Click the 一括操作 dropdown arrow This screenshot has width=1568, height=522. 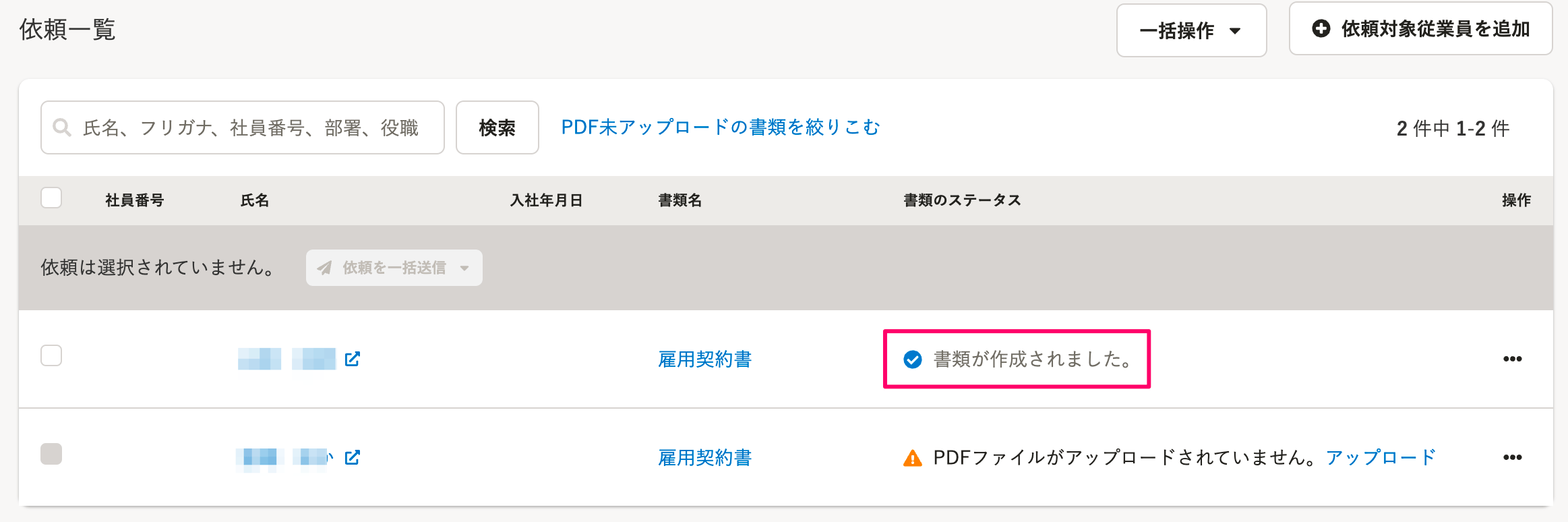point(1235,30)
